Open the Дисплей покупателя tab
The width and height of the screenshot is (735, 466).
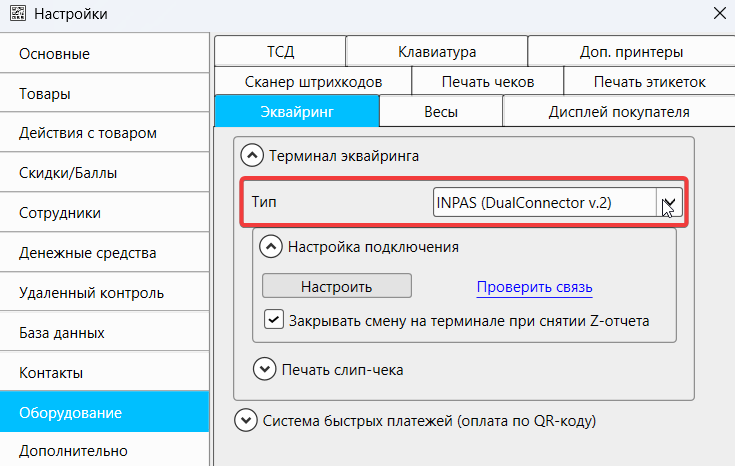click(x=618, y=111)
